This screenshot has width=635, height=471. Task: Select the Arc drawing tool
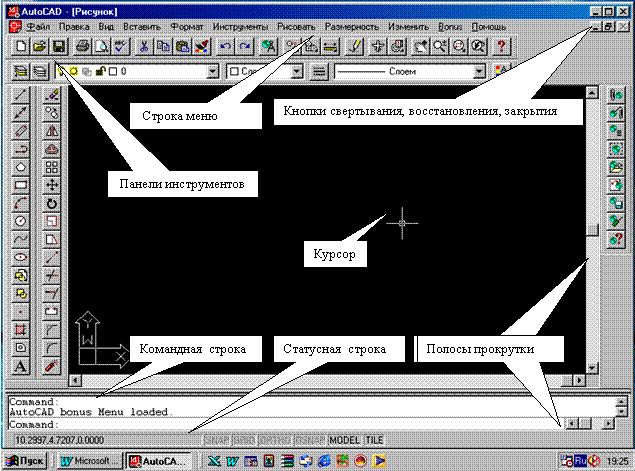[20, 203]
